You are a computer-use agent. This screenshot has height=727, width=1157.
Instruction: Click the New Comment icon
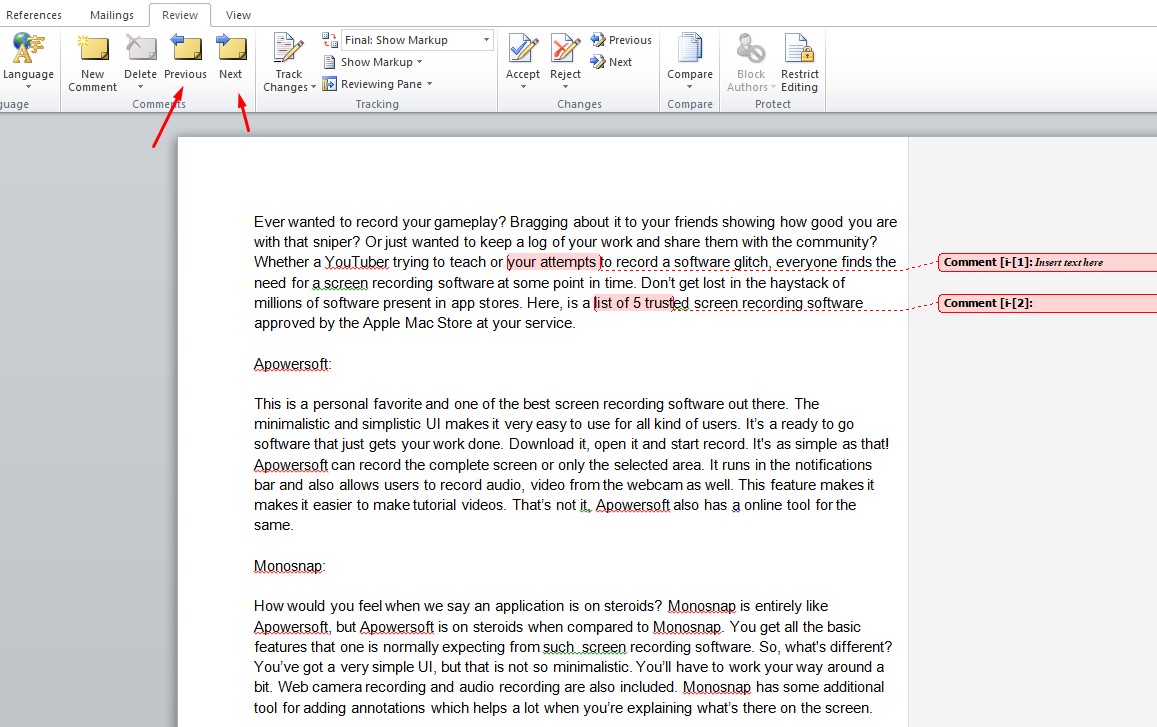[93, 49]
